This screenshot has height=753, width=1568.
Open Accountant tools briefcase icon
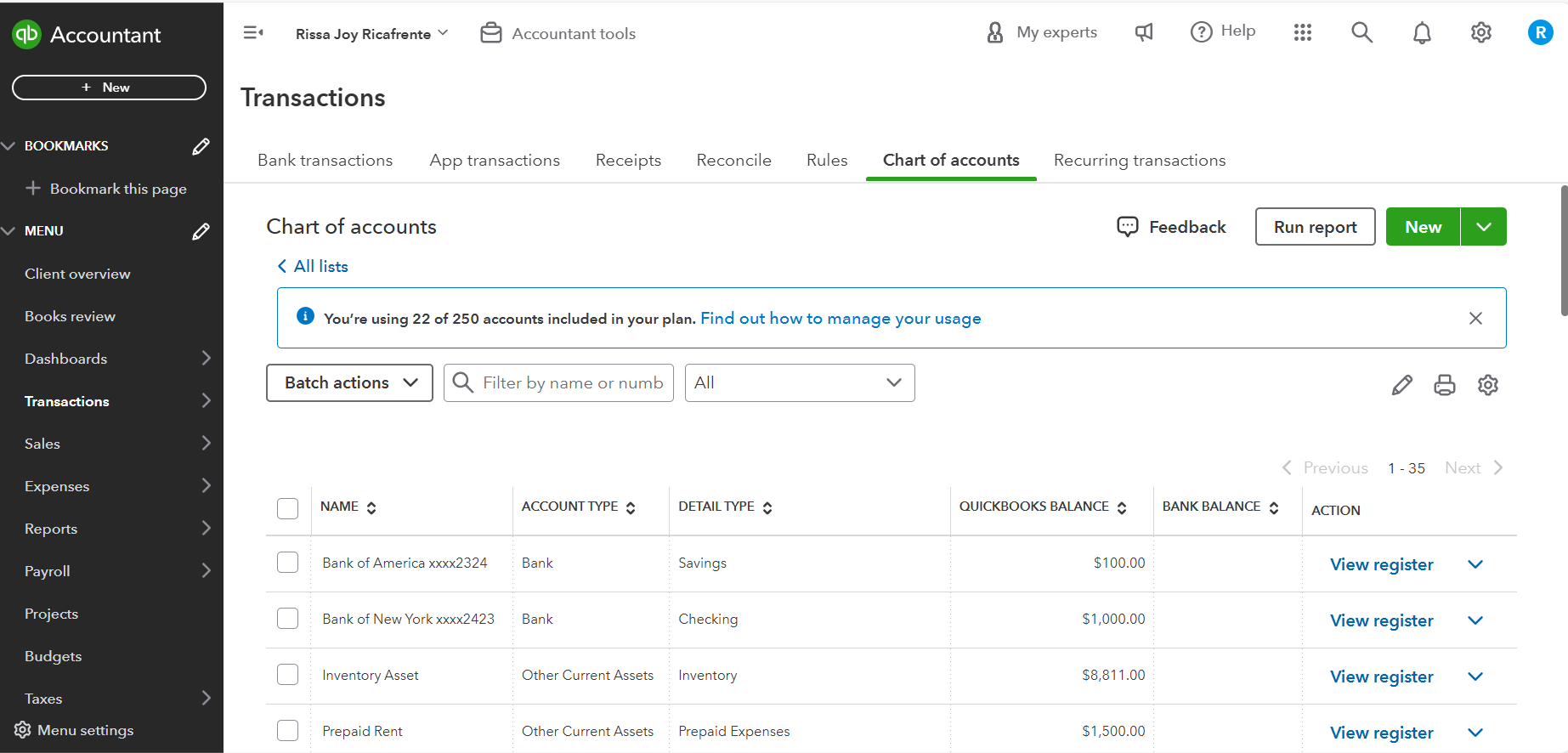coord(491,33)
